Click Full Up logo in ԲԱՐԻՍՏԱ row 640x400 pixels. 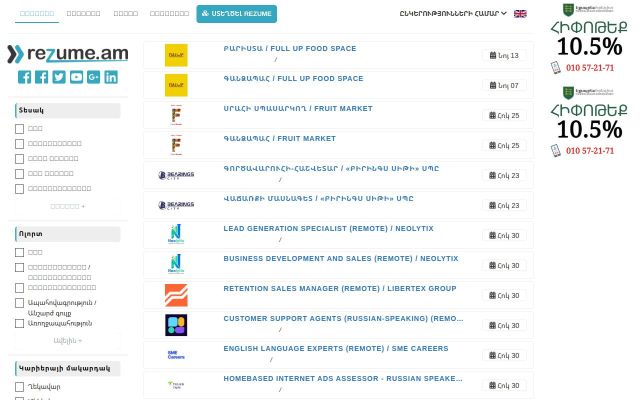tap(176, 55)
